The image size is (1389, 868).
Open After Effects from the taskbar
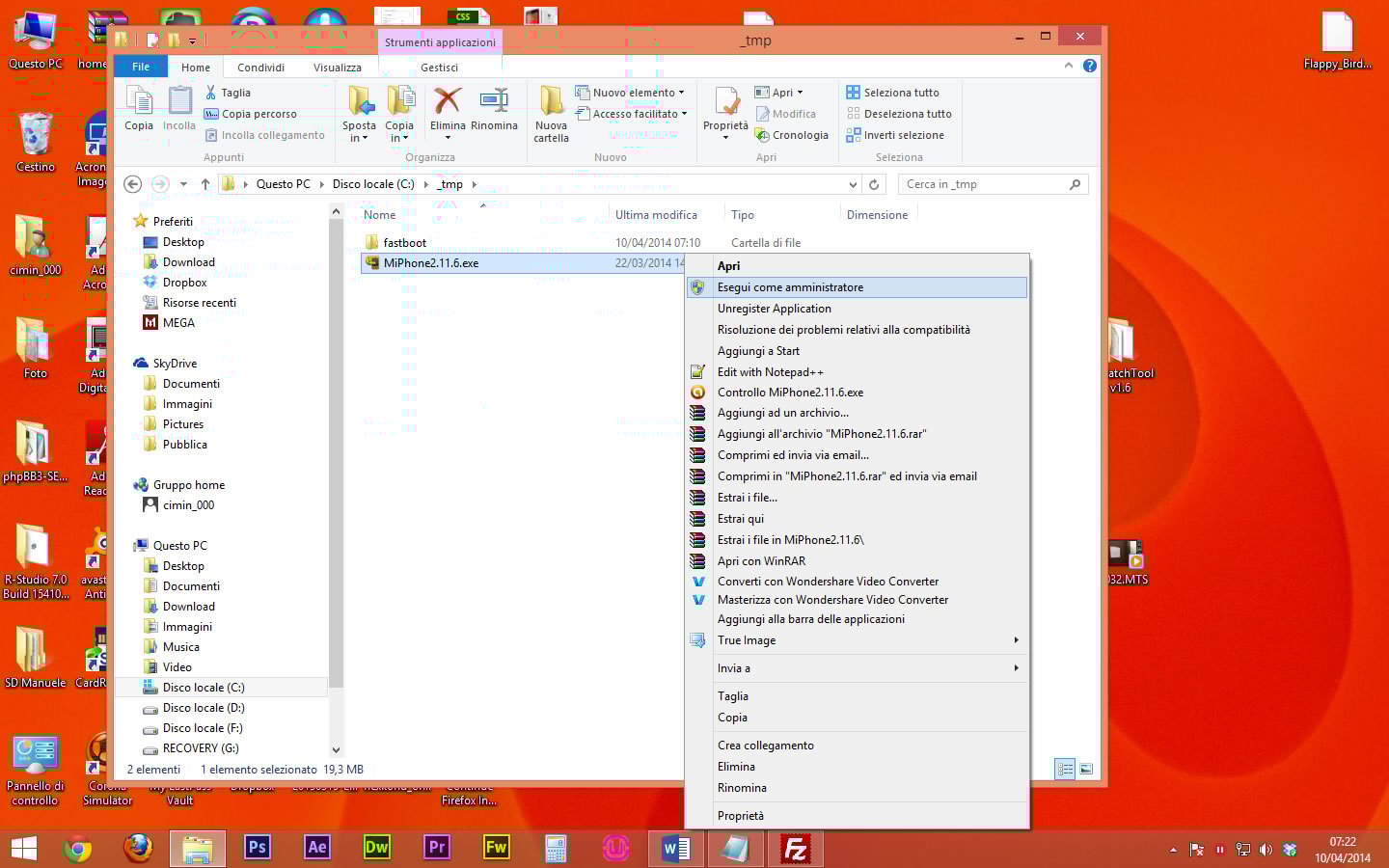pos(316,847)
